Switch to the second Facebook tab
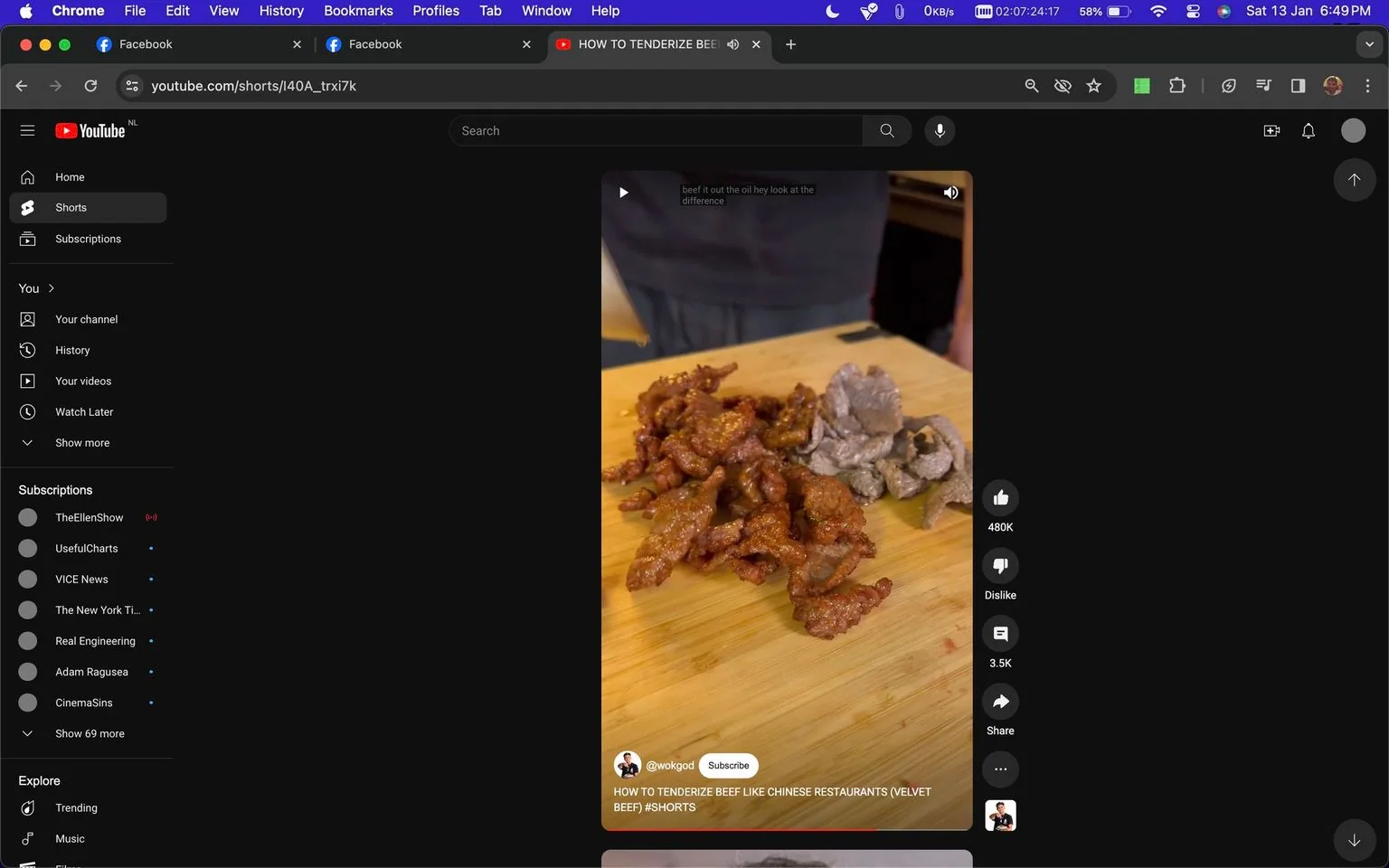The height and width of the screenshot is (868, 1389). (429, 44)
